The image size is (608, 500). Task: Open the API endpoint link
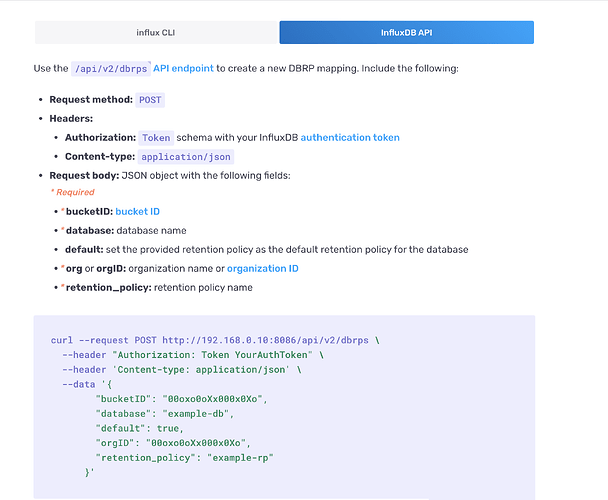coord(183,69)
